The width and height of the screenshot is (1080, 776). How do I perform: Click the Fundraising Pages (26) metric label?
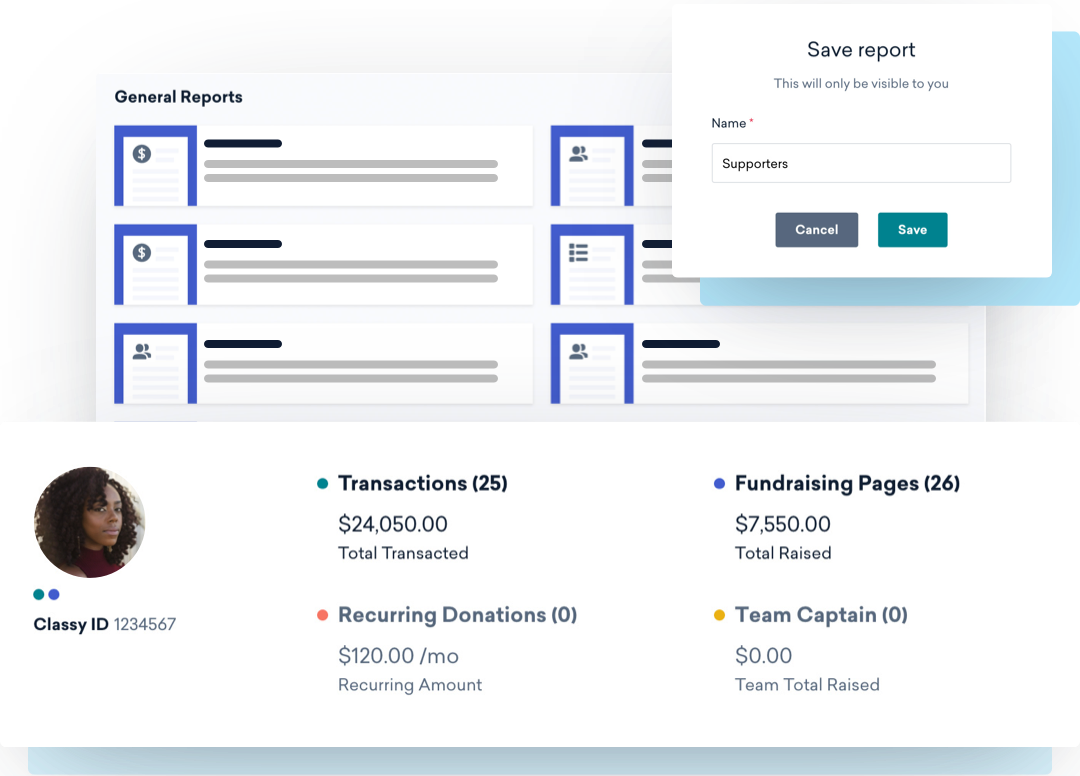coord(847,483)
